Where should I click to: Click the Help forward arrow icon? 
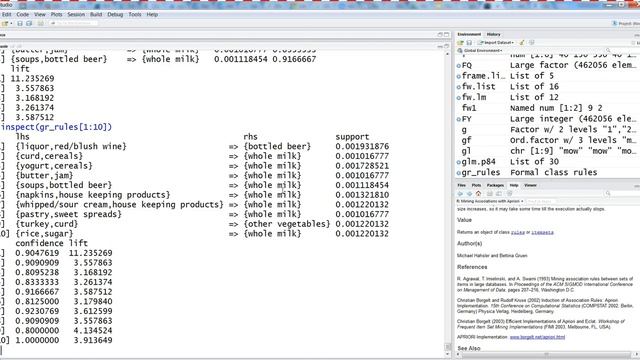click(469, 194)
